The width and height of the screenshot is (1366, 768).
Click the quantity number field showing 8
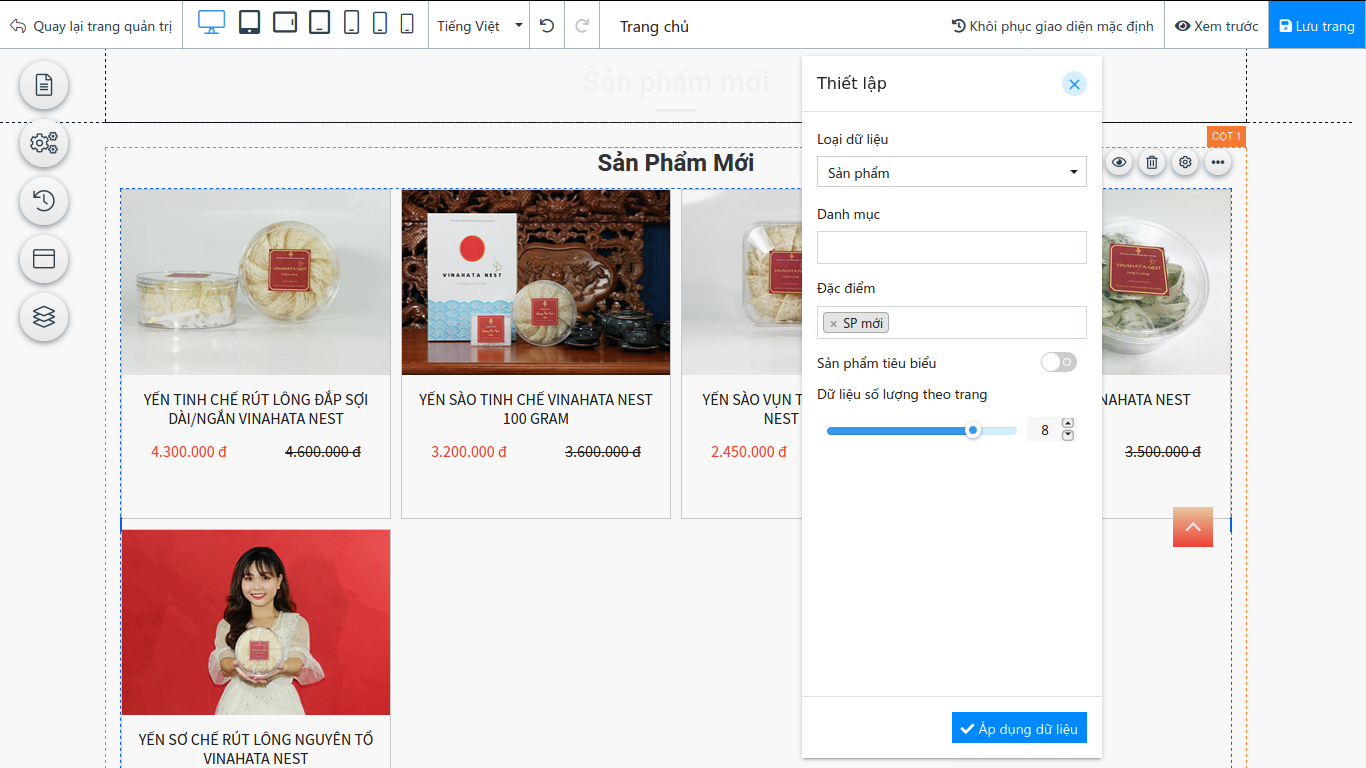pos(1044,430)
